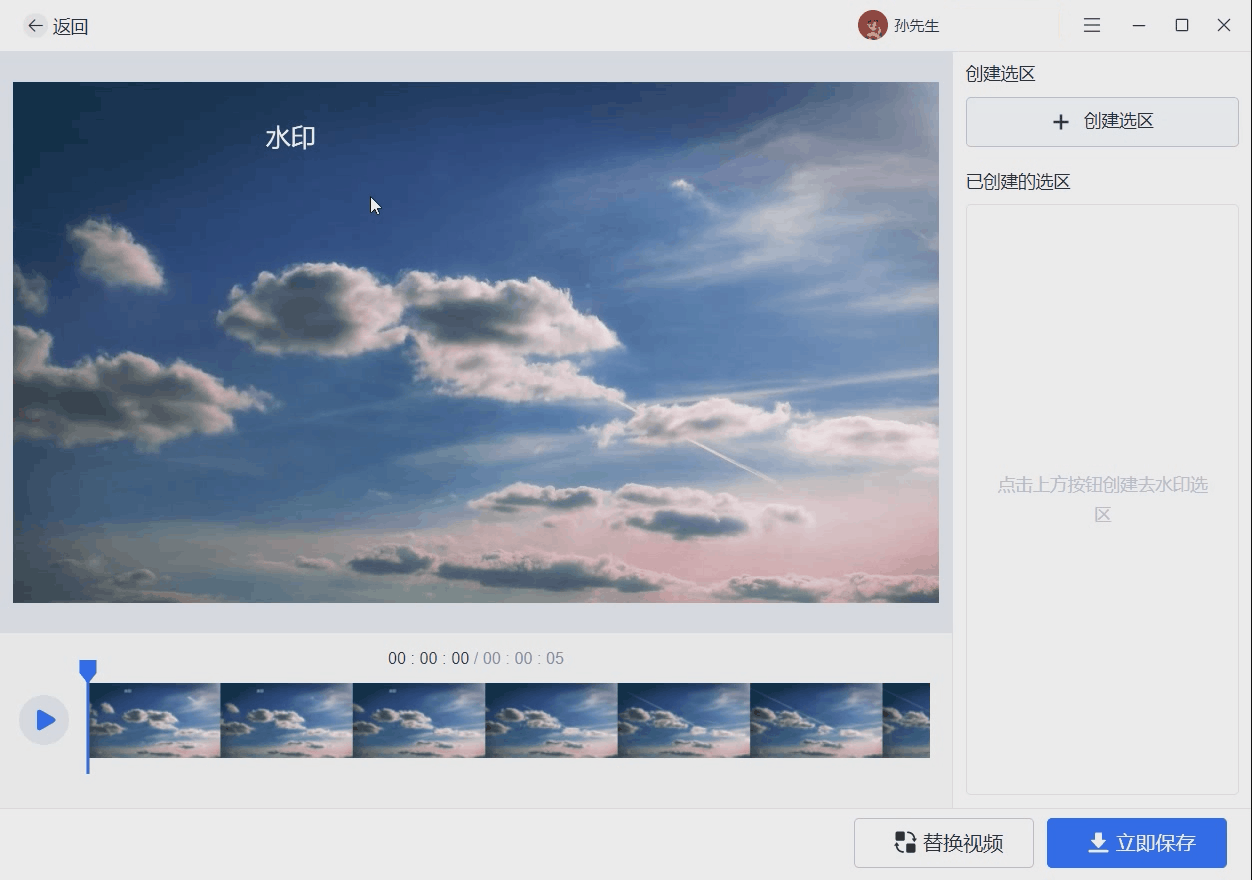Select the third timeline thumbnail frame
This screenshot has height=880, width=1252.
(x=419, y=720)
